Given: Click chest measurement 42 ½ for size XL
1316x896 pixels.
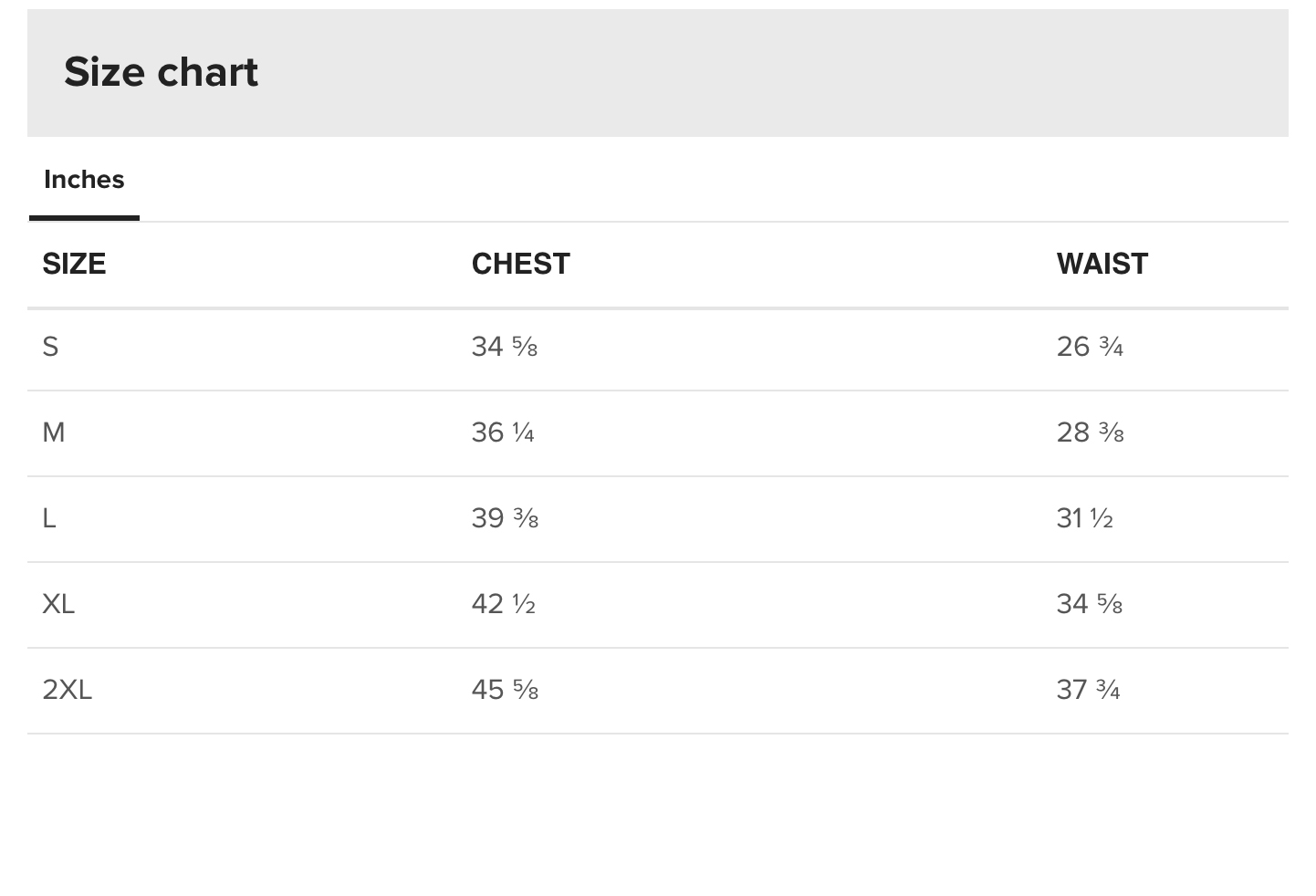Looking at the screenshot, I should pyautogui.click(x=503, y=604).
